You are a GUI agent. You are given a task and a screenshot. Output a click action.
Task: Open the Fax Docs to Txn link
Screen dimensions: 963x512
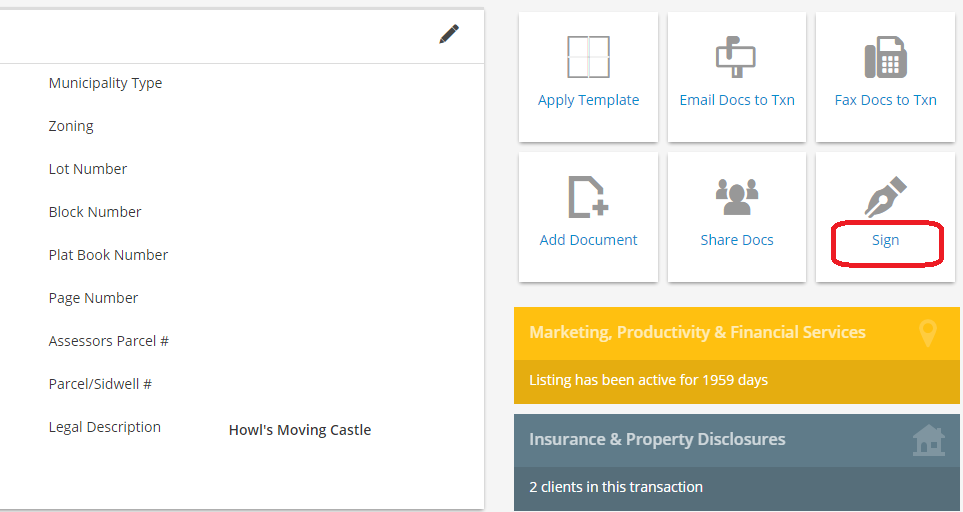886,100
